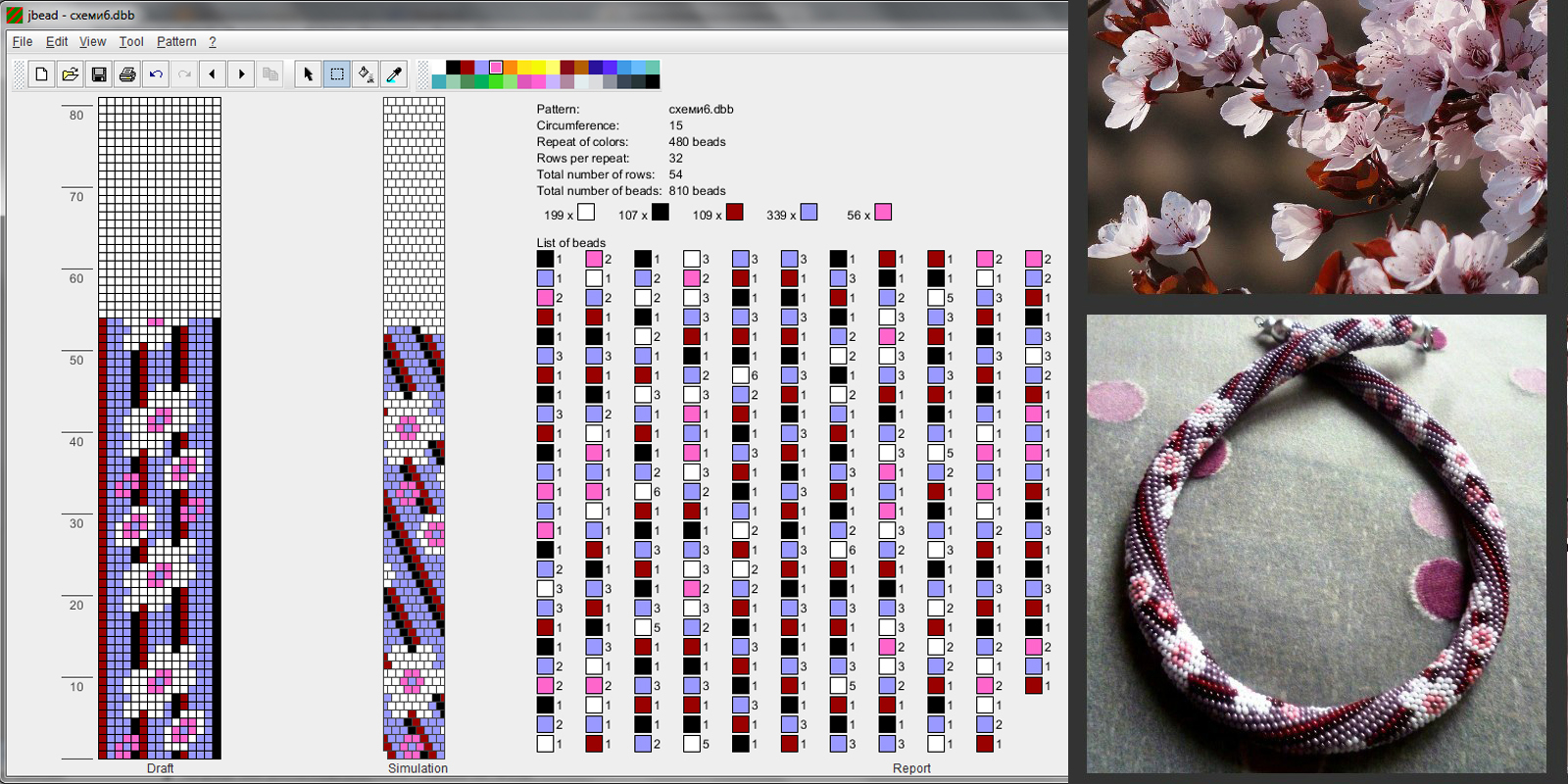This screenshot has height=784, width=1568.
Task: Select the pencil pointer tool
Action: pyautogui.click(x=308, y=73)
